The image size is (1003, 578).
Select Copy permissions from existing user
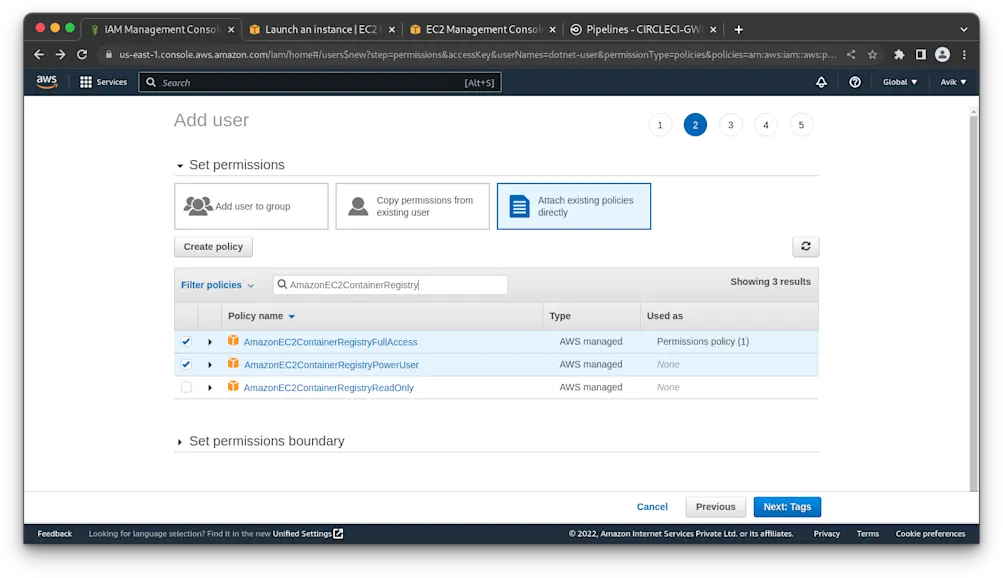(x=413, y=207)
